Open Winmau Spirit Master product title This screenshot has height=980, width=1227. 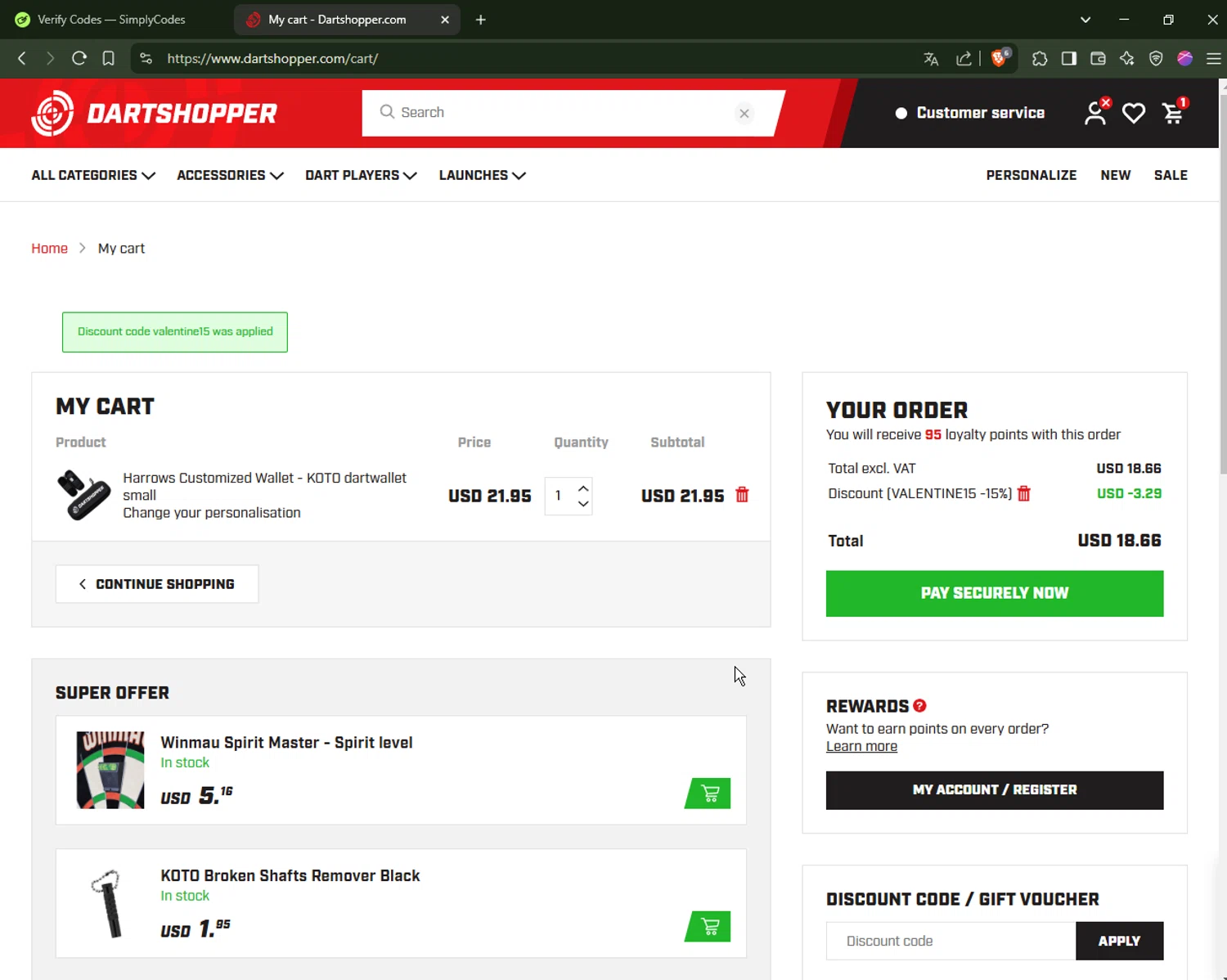pyautogui.click(x=286, y=743)
